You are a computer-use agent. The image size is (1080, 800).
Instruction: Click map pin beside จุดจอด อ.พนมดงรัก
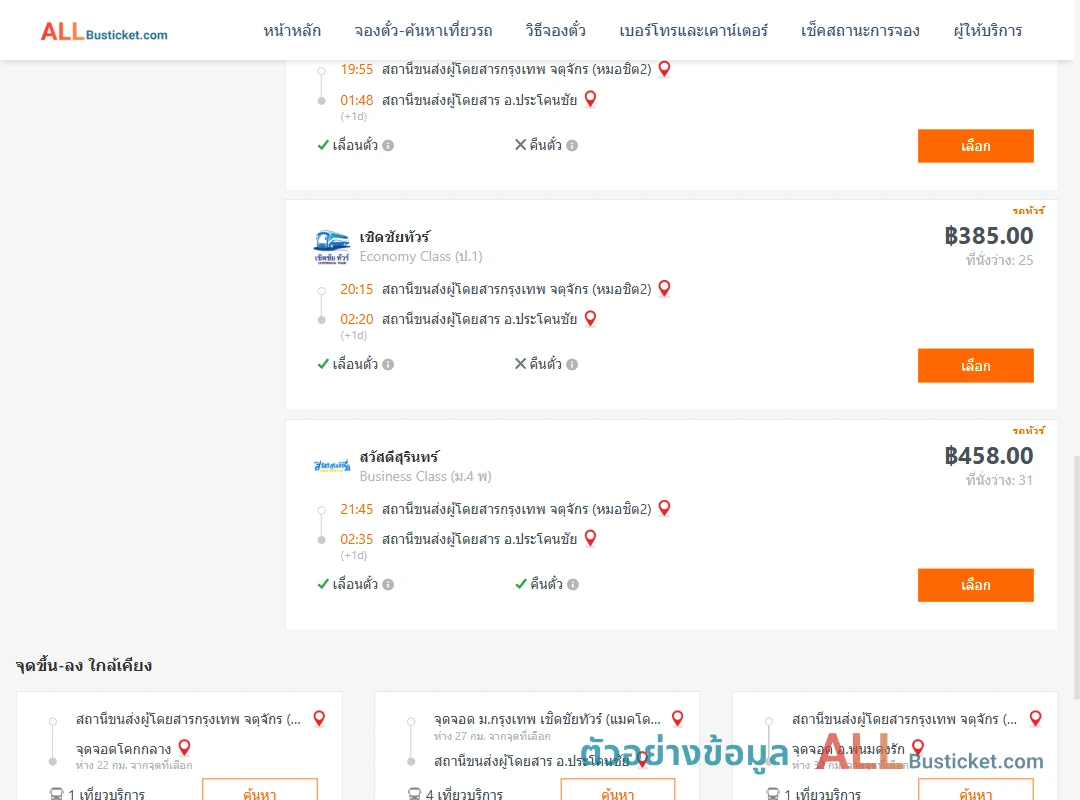point(918,748)
